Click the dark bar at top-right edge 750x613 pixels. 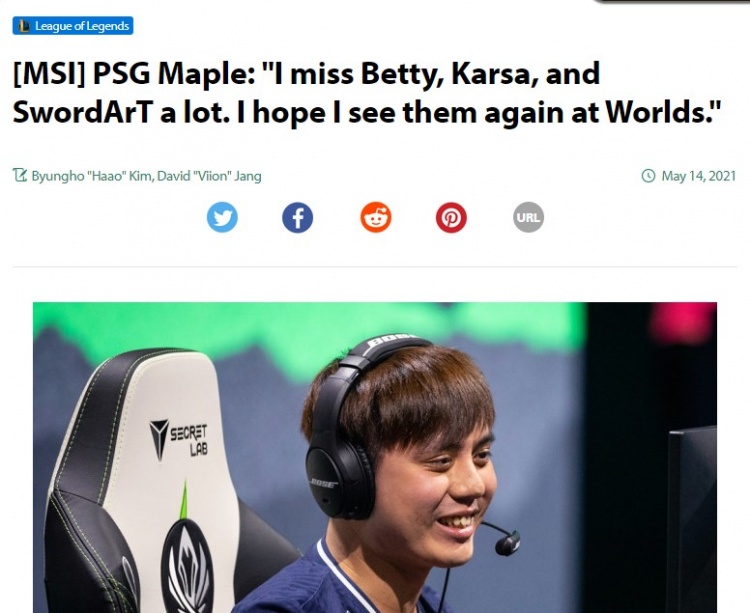[672, 1]
